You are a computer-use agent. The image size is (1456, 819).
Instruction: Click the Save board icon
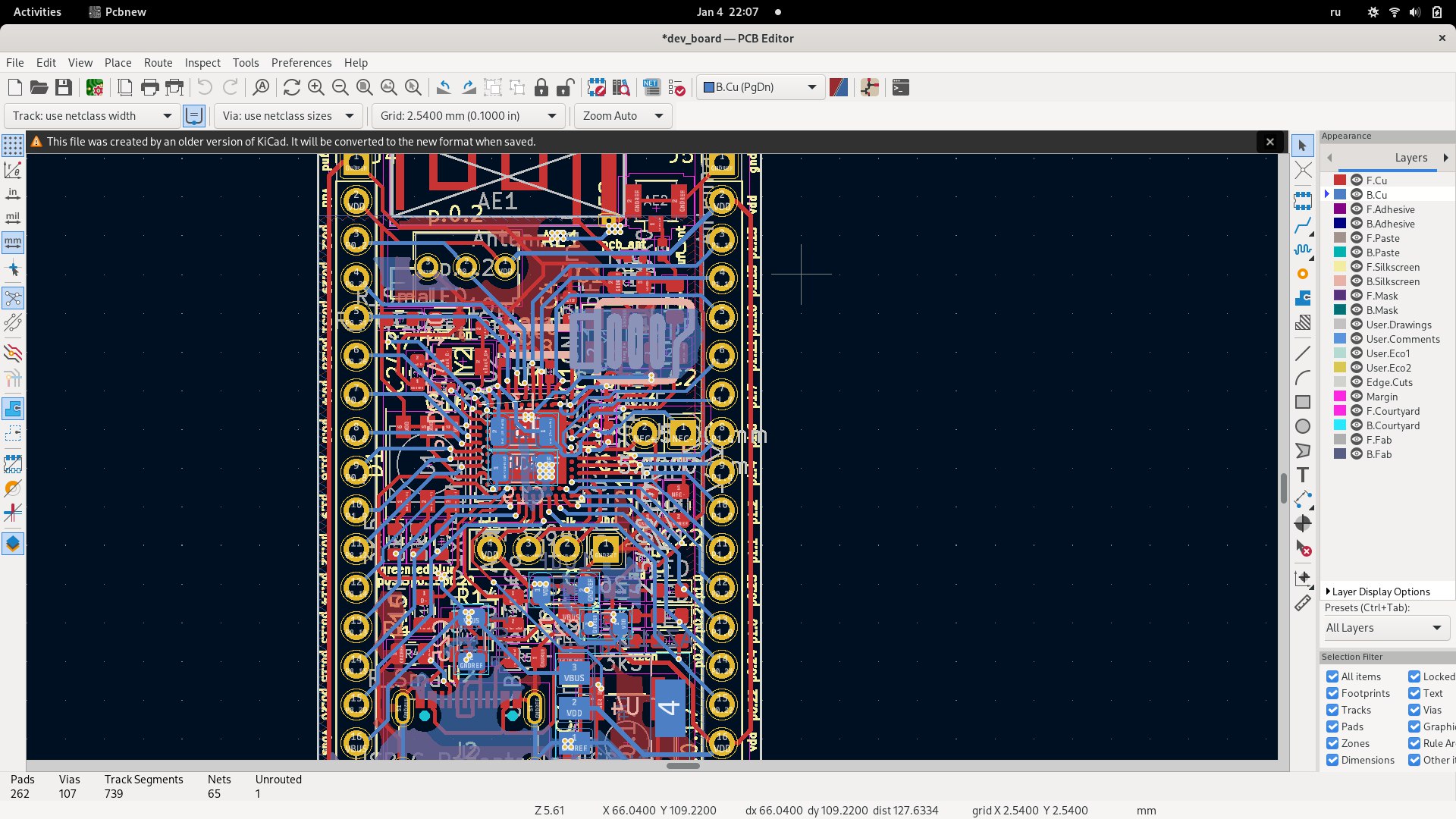(x=64, y=88)
